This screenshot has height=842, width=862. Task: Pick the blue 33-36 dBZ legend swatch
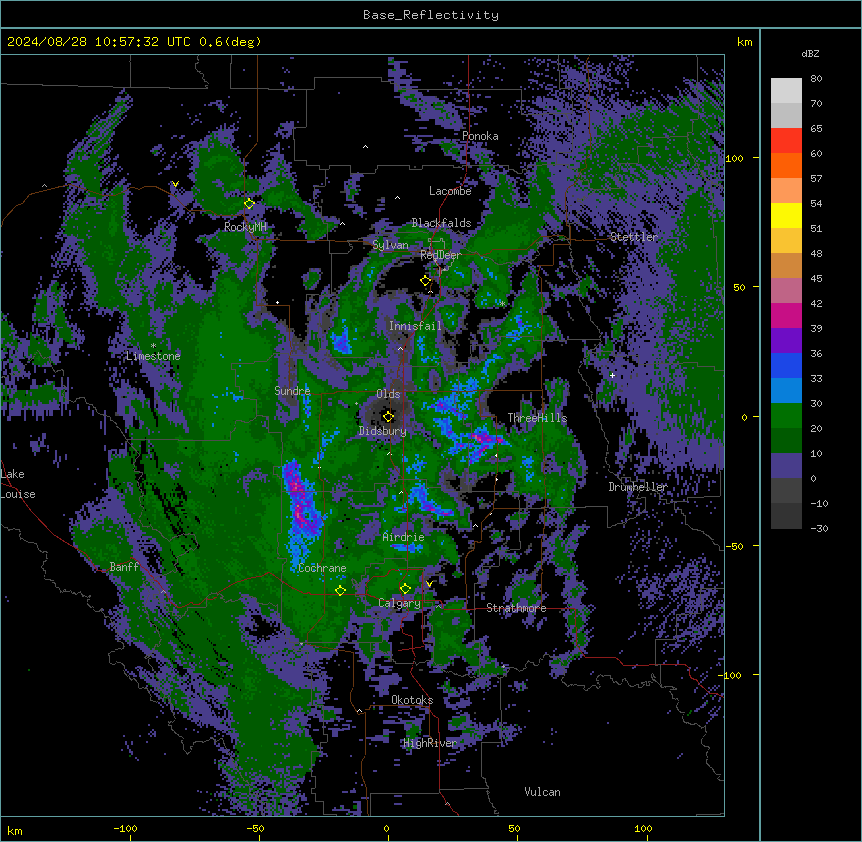pyautogui.click(x=786, y=365)
